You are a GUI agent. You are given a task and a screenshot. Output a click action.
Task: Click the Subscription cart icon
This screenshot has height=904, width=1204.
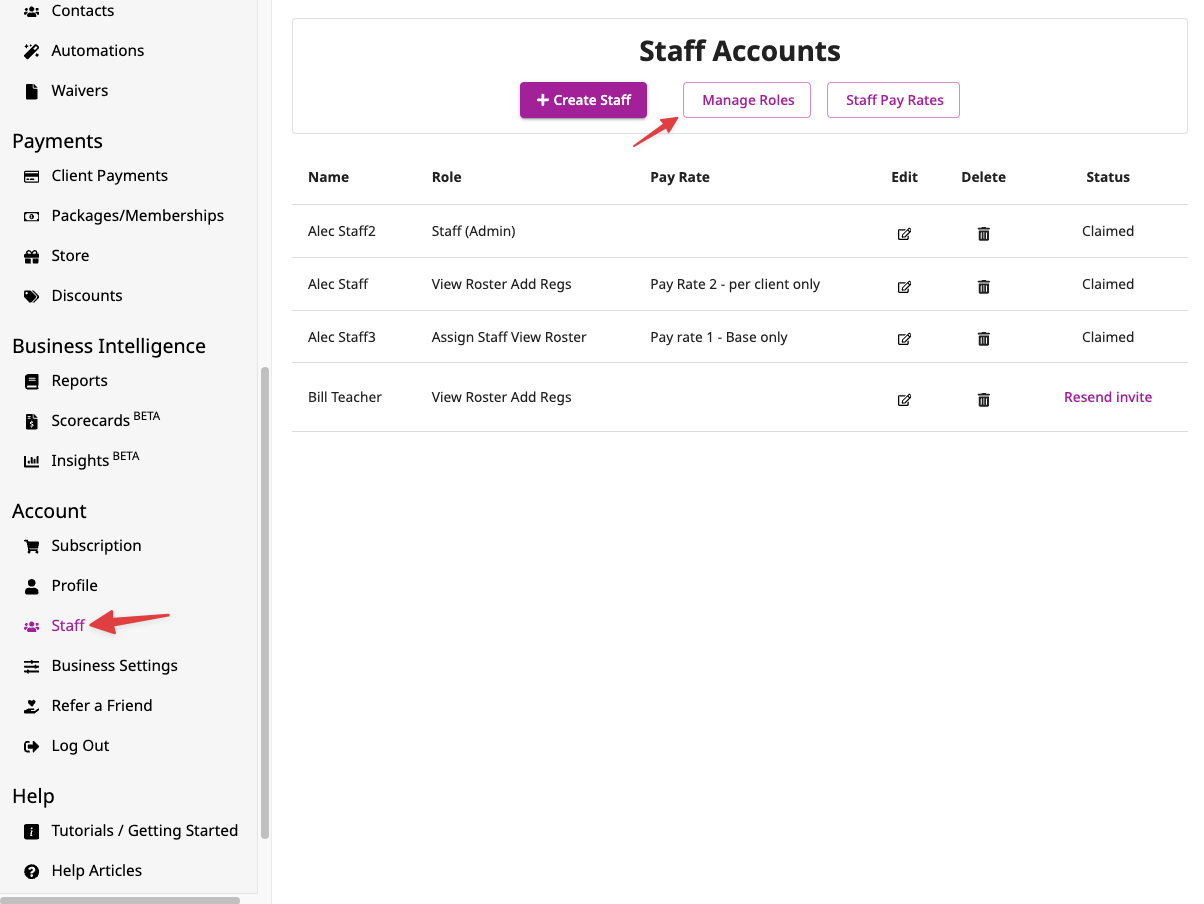32,546
